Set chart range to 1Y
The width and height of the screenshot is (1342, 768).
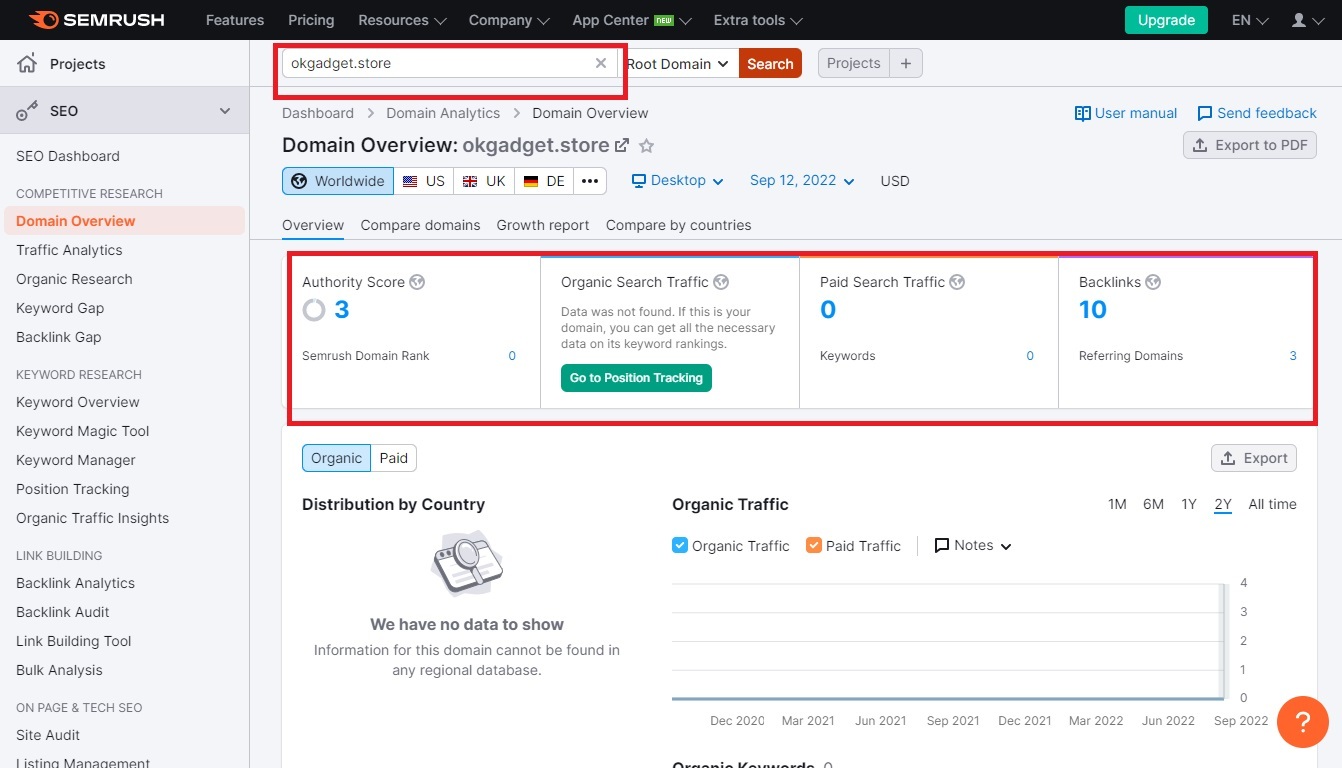[1188, 504]
